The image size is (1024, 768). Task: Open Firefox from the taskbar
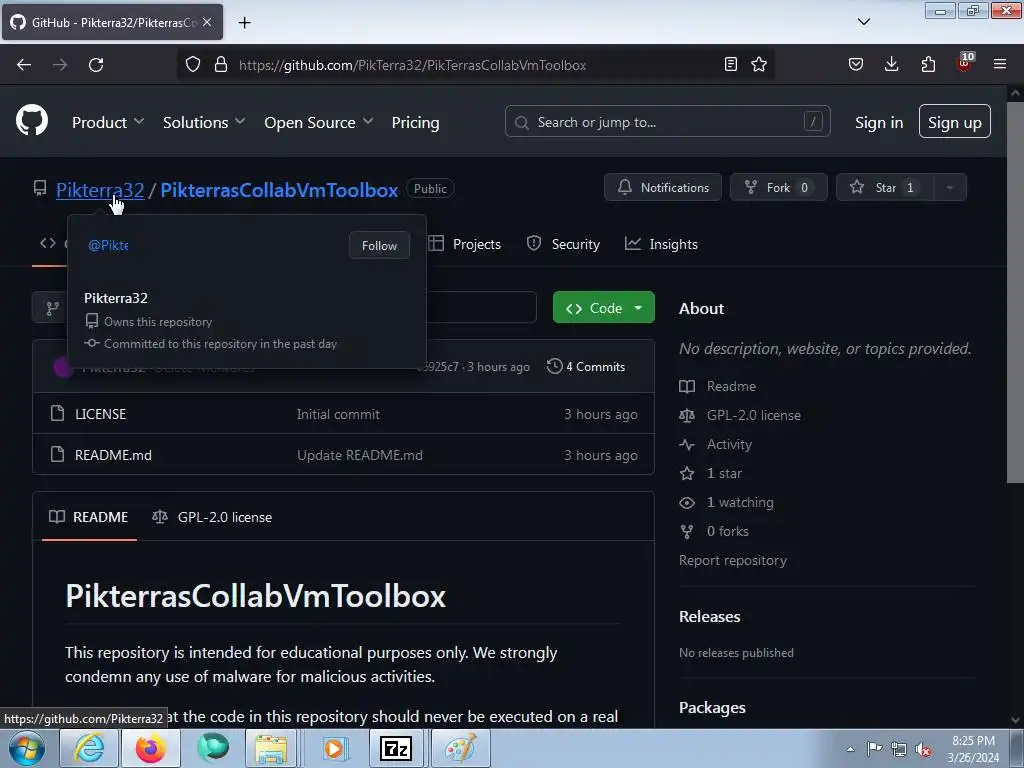coord(150,748)
